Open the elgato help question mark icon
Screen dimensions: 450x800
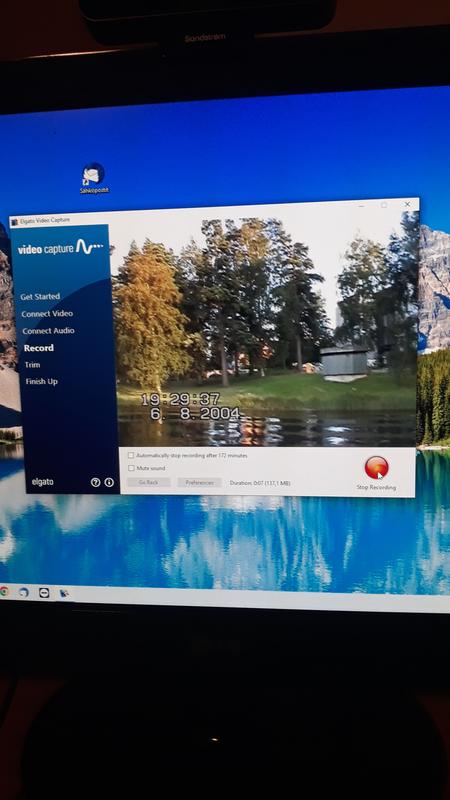coord(95,482)
